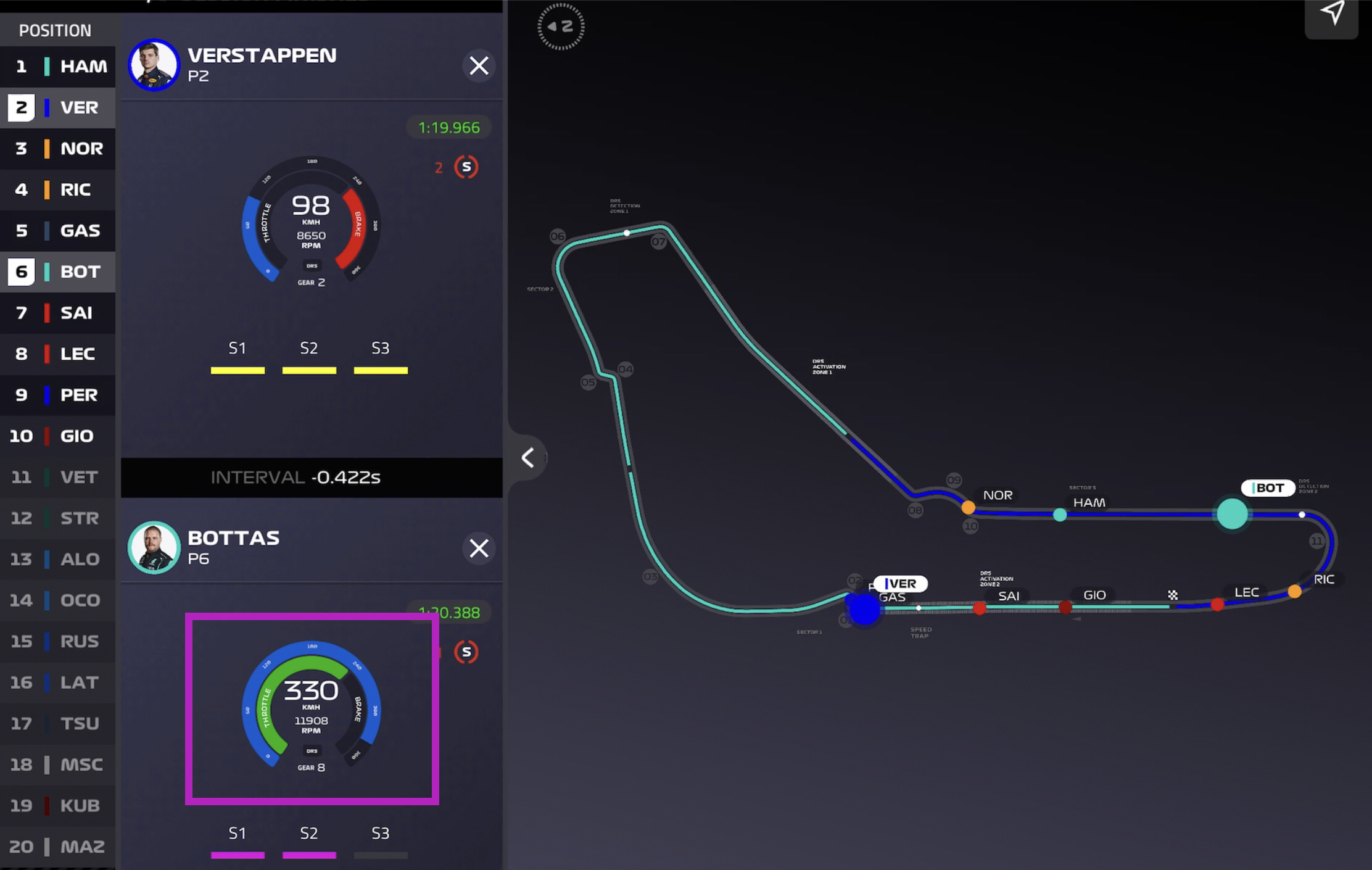Click the location arrow icon
This screenshot has width=1372, height=870.
1332,14
